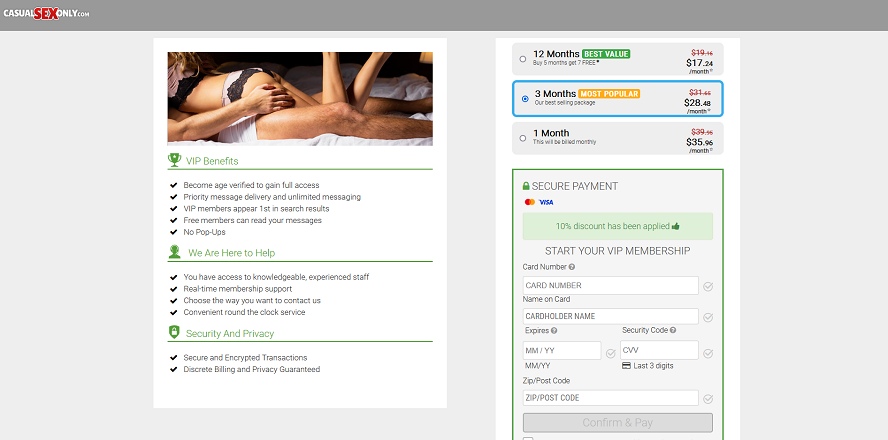Click the card icon next to Last 3 digits
The height and width of the screenshot is (440, 888).
626,366
